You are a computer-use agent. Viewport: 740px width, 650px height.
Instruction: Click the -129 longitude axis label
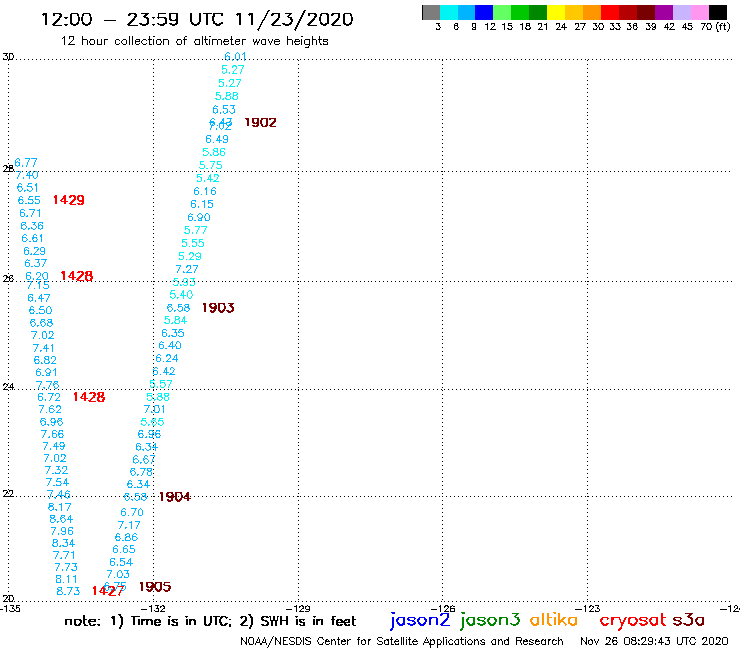click(298, 609)
